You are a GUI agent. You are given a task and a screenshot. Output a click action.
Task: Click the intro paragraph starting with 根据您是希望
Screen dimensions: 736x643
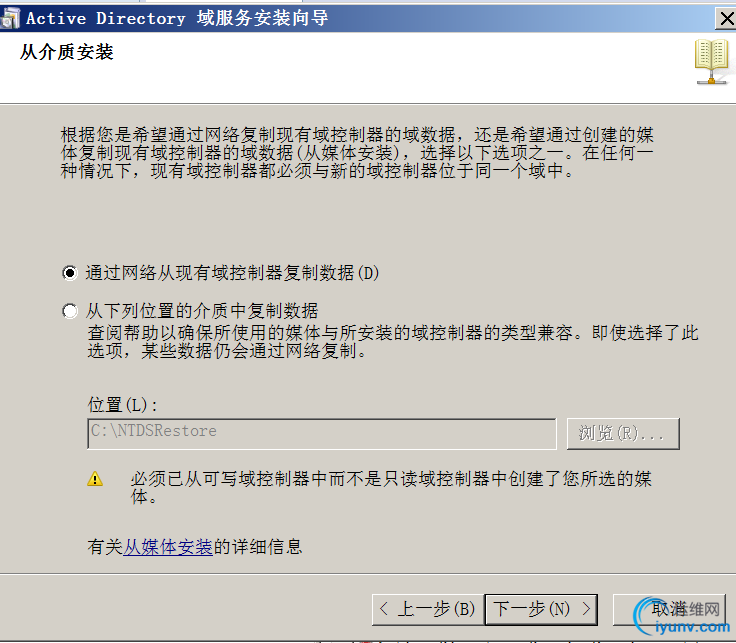pos(357,153)
